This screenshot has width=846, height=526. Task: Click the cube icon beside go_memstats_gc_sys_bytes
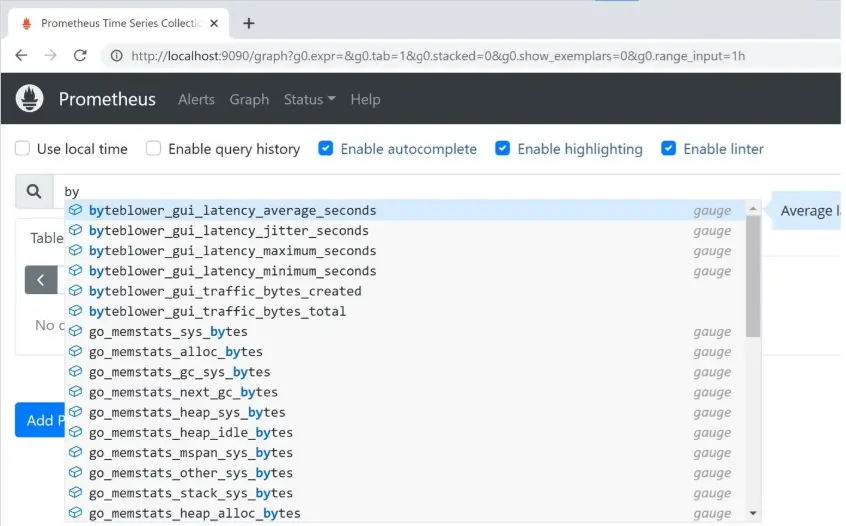point(76,371)
